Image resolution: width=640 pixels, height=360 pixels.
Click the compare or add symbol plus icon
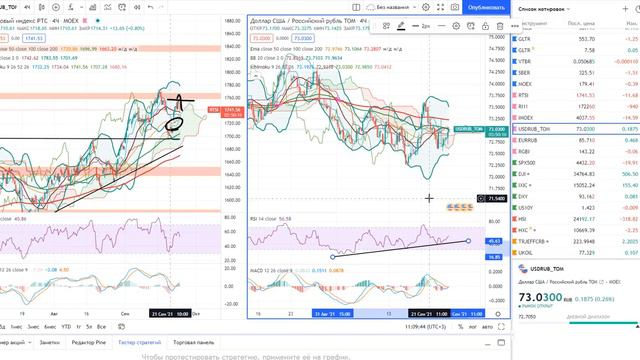pos(56,7)
